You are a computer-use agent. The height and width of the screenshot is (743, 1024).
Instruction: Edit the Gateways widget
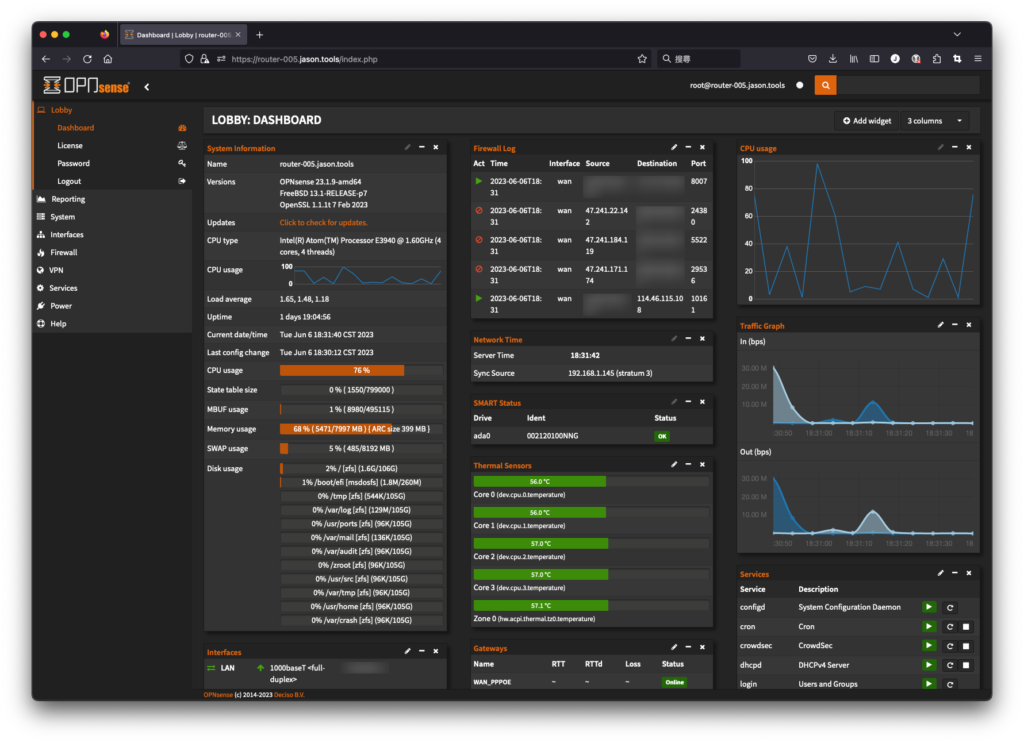(674, 647)
